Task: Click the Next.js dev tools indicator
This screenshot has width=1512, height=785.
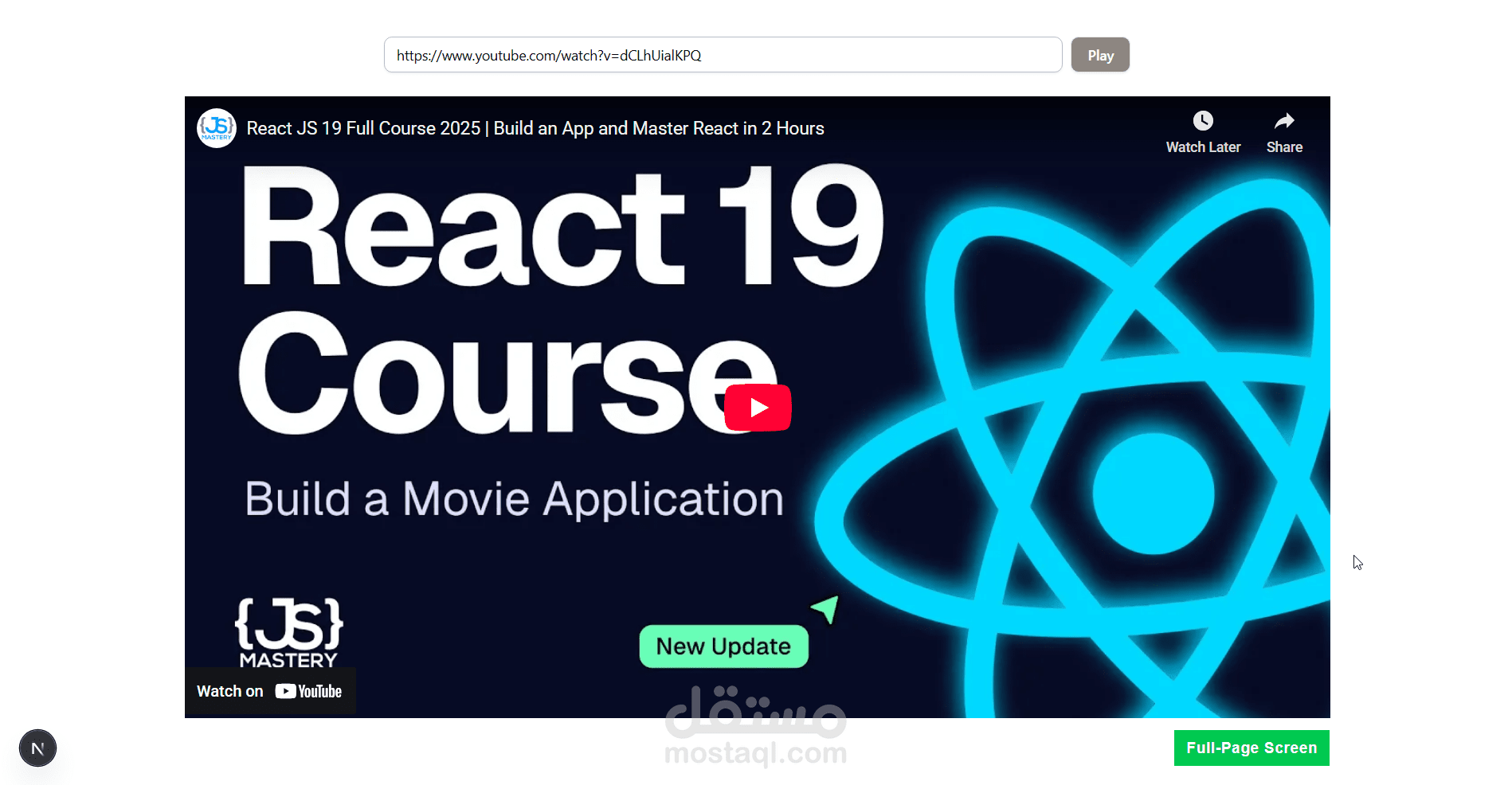Action: (37, 748)
